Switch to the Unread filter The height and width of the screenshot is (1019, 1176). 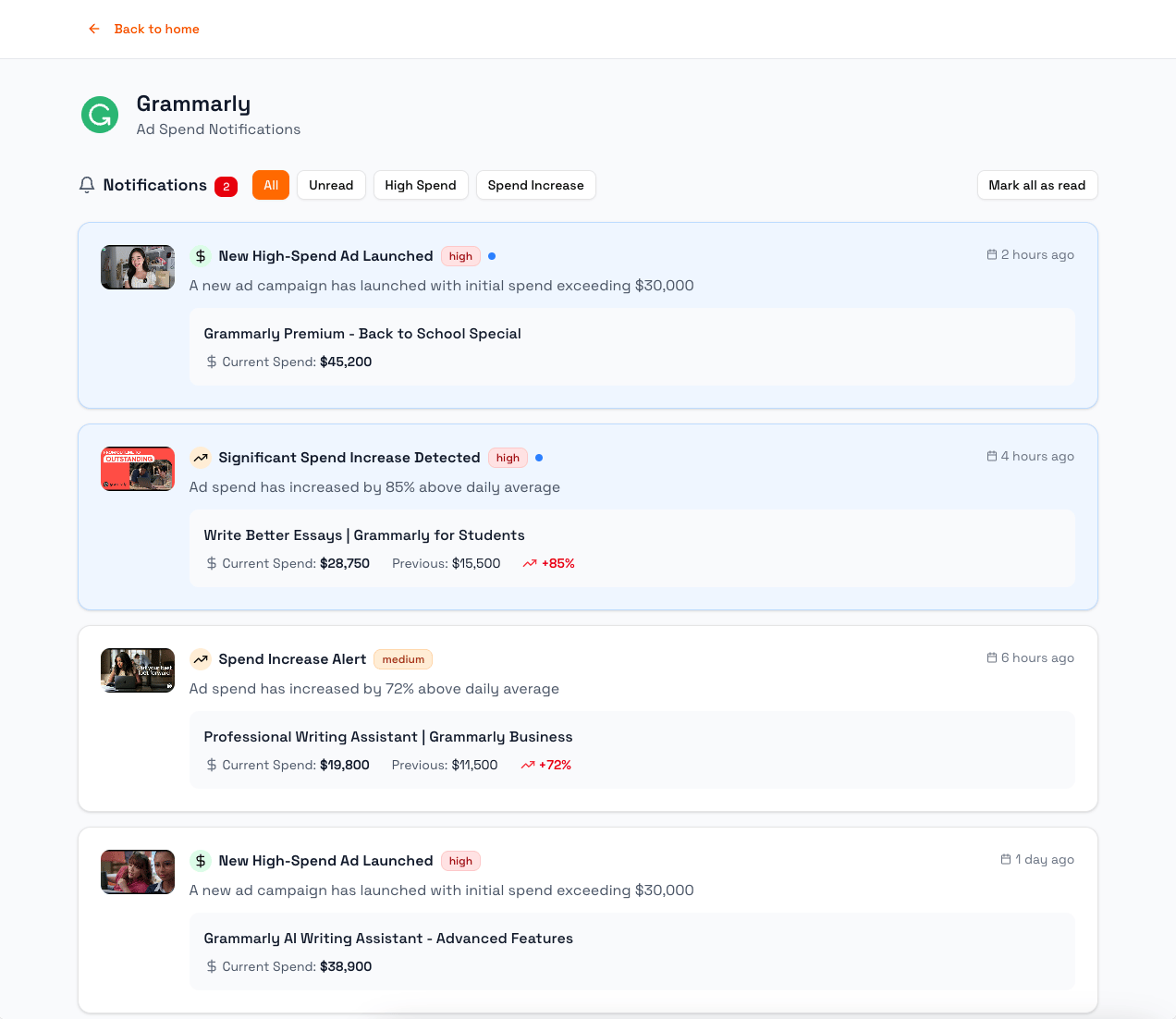point(331,185)
